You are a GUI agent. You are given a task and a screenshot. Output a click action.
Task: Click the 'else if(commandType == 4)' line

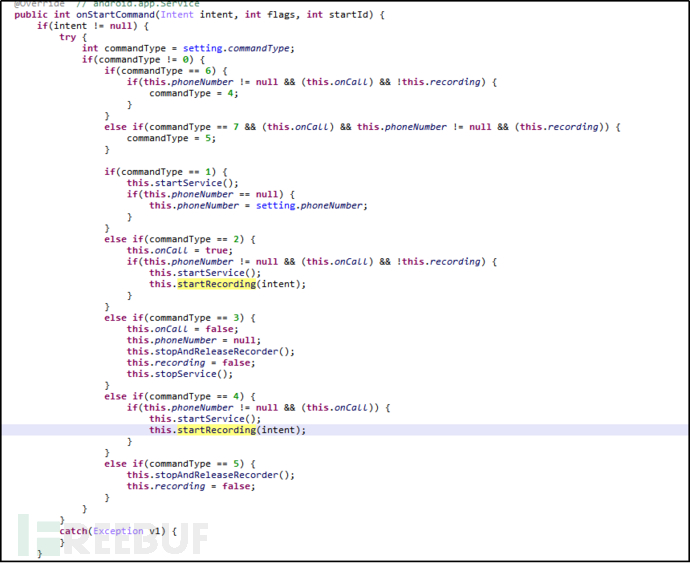[x=180, y=396]
